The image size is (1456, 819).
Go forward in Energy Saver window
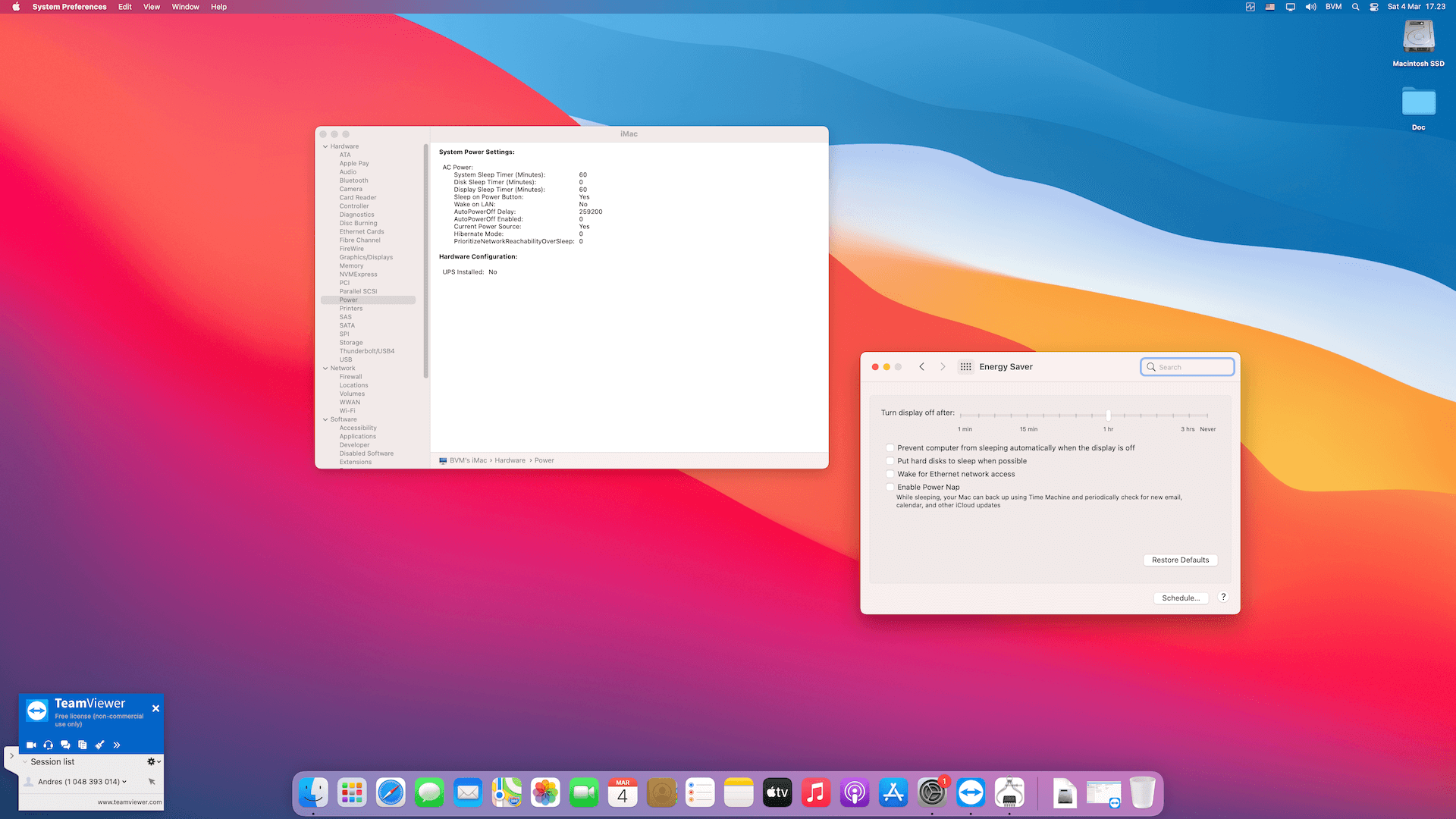pos(943,366)
